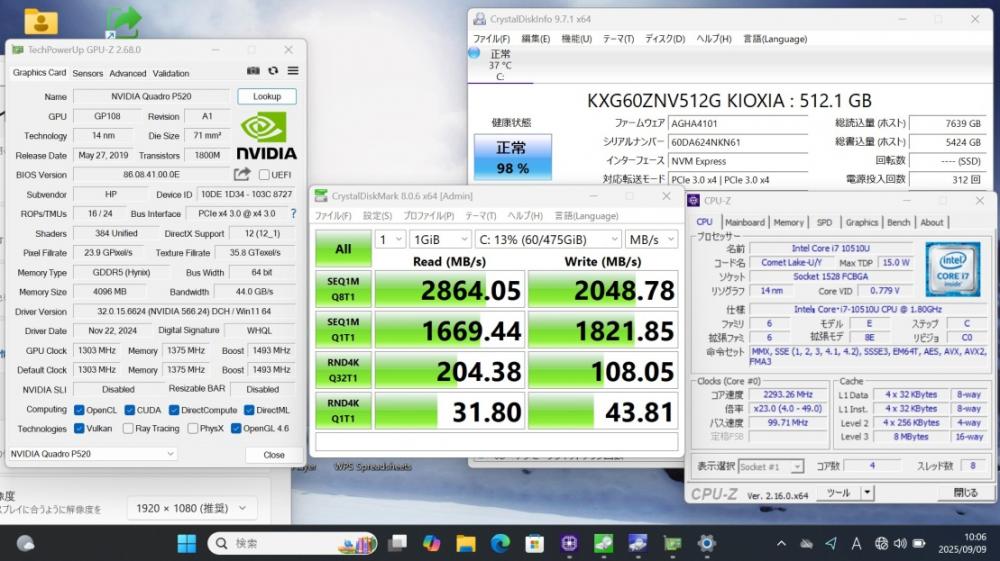Viewport: 1000px width, 561px height.
Task: Run the RND4K Q32T1 test button
Action: [343, 370]
